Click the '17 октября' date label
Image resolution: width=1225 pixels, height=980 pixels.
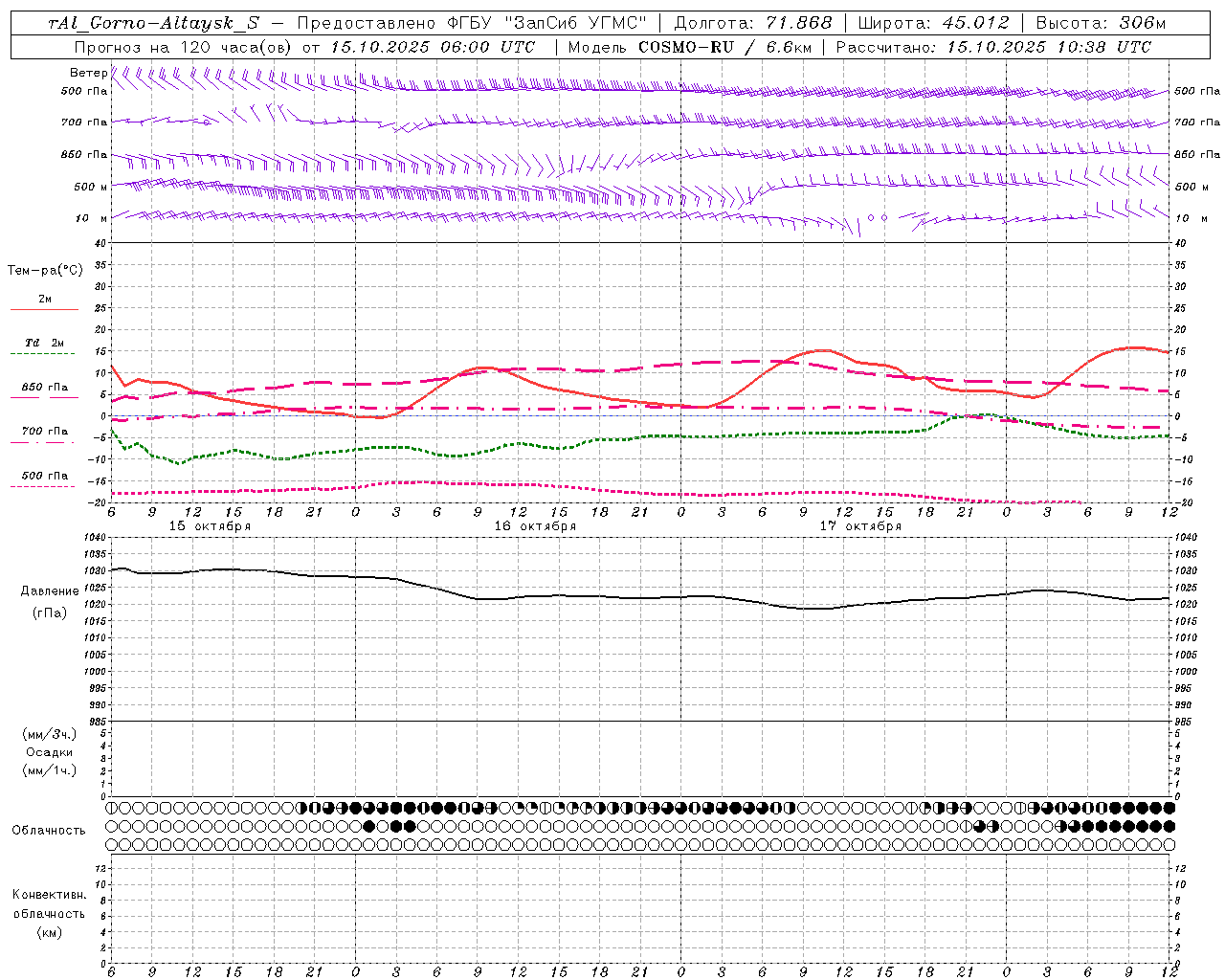pyautogui.click(x=860, y=526)
